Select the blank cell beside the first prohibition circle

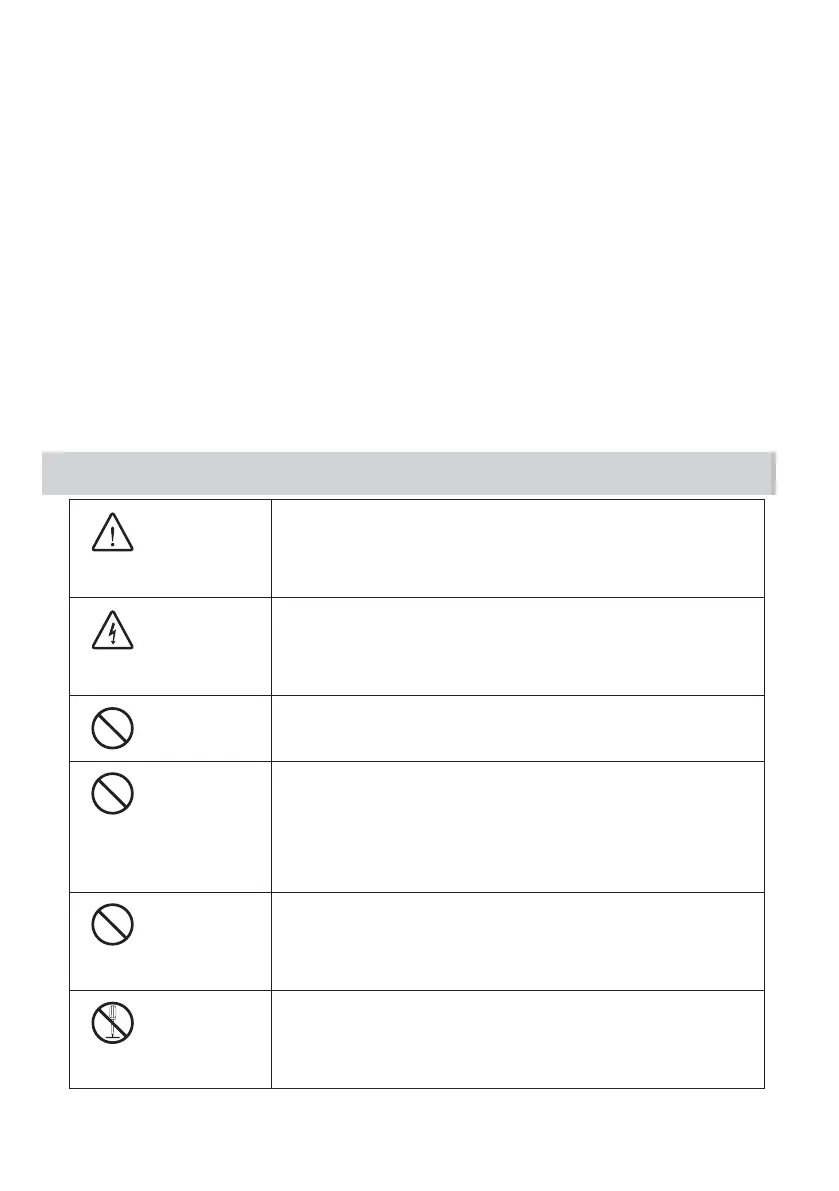[x=516, y=729]
